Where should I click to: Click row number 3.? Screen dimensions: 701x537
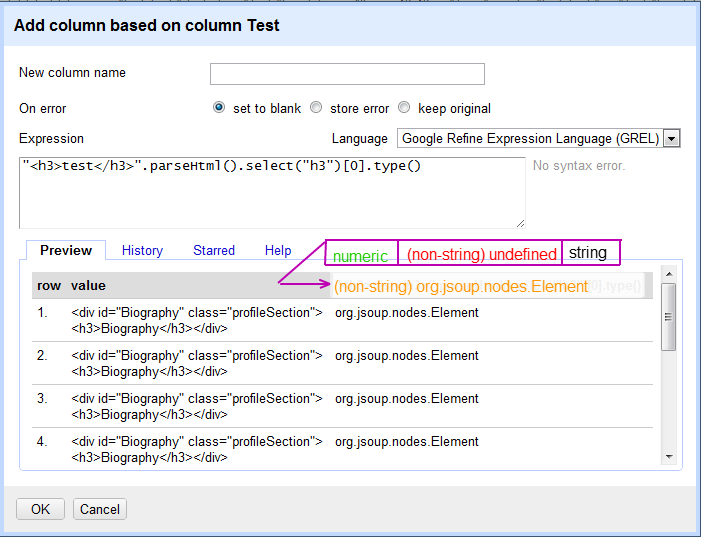coord(42,398)
